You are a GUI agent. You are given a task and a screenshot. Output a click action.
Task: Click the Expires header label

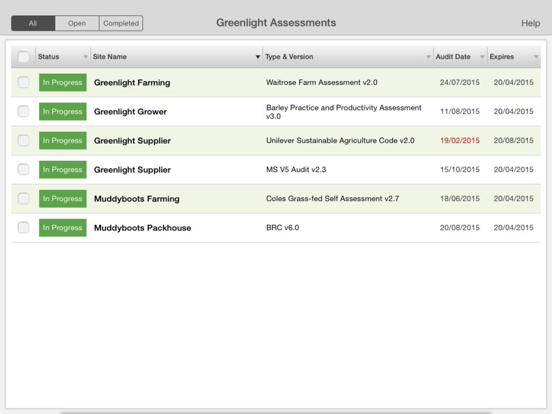pos(502,57)
